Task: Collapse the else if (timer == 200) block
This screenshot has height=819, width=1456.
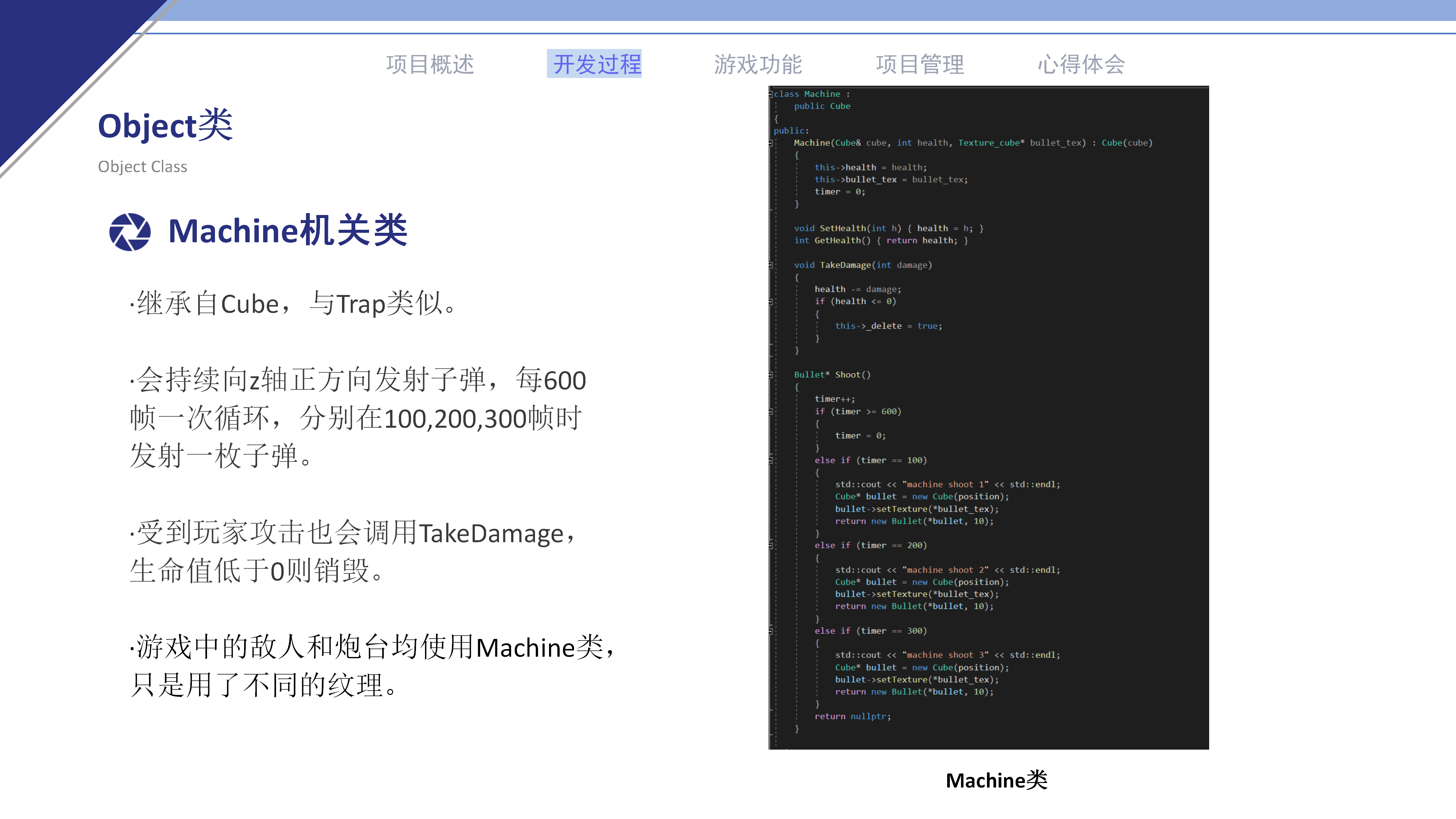Action: 770,546
